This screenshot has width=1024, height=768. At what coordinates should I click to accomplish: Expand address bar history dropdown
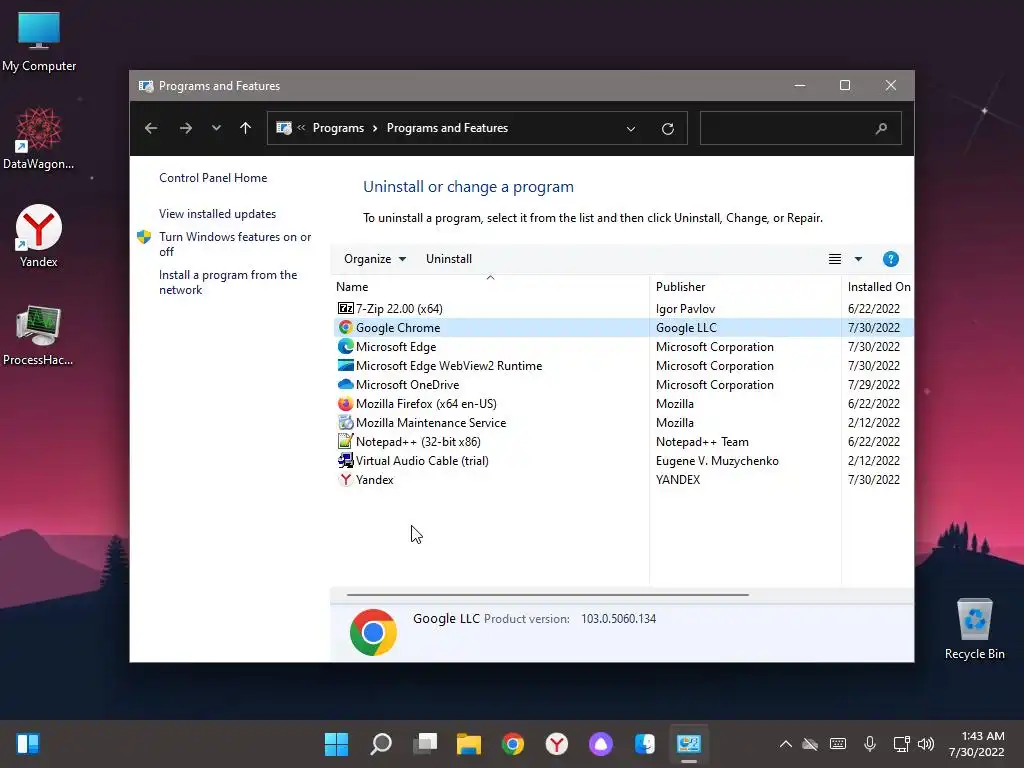click(x=631, y=128)
